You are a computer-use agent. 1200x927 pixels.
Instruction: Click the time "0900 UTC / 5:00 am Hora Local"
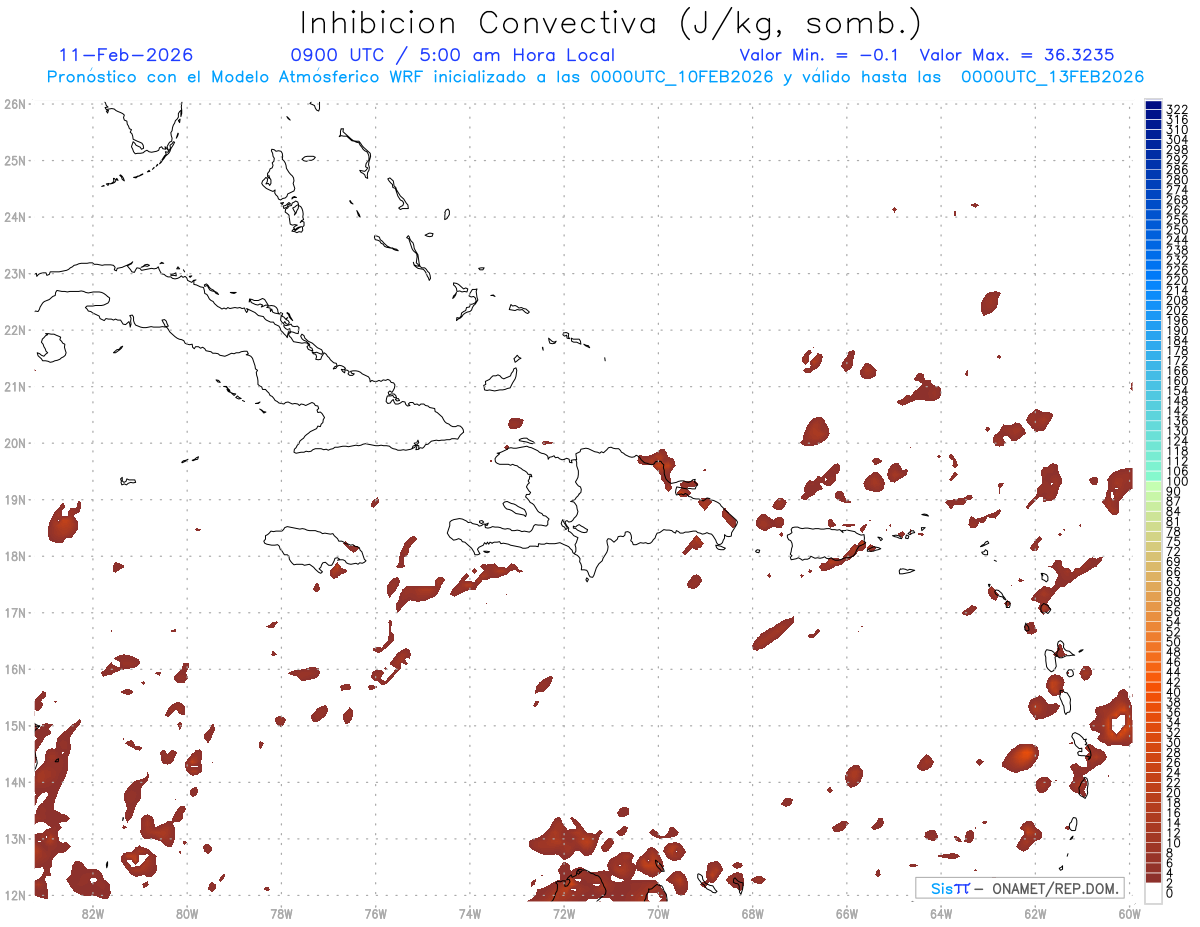pyautogui.click(x=453, y=55)
